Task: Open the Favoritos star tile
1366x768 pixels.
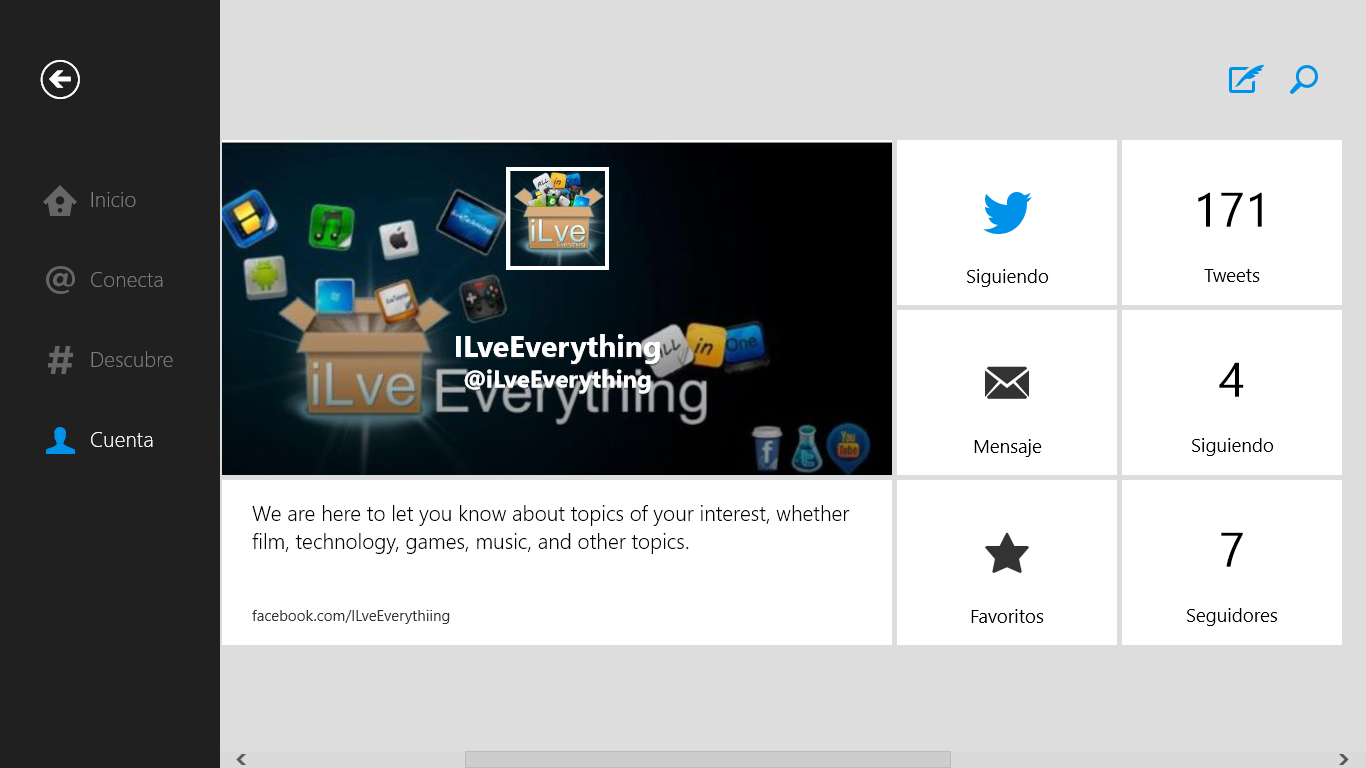Action: pyautogui.click(x=1007, y=563)
